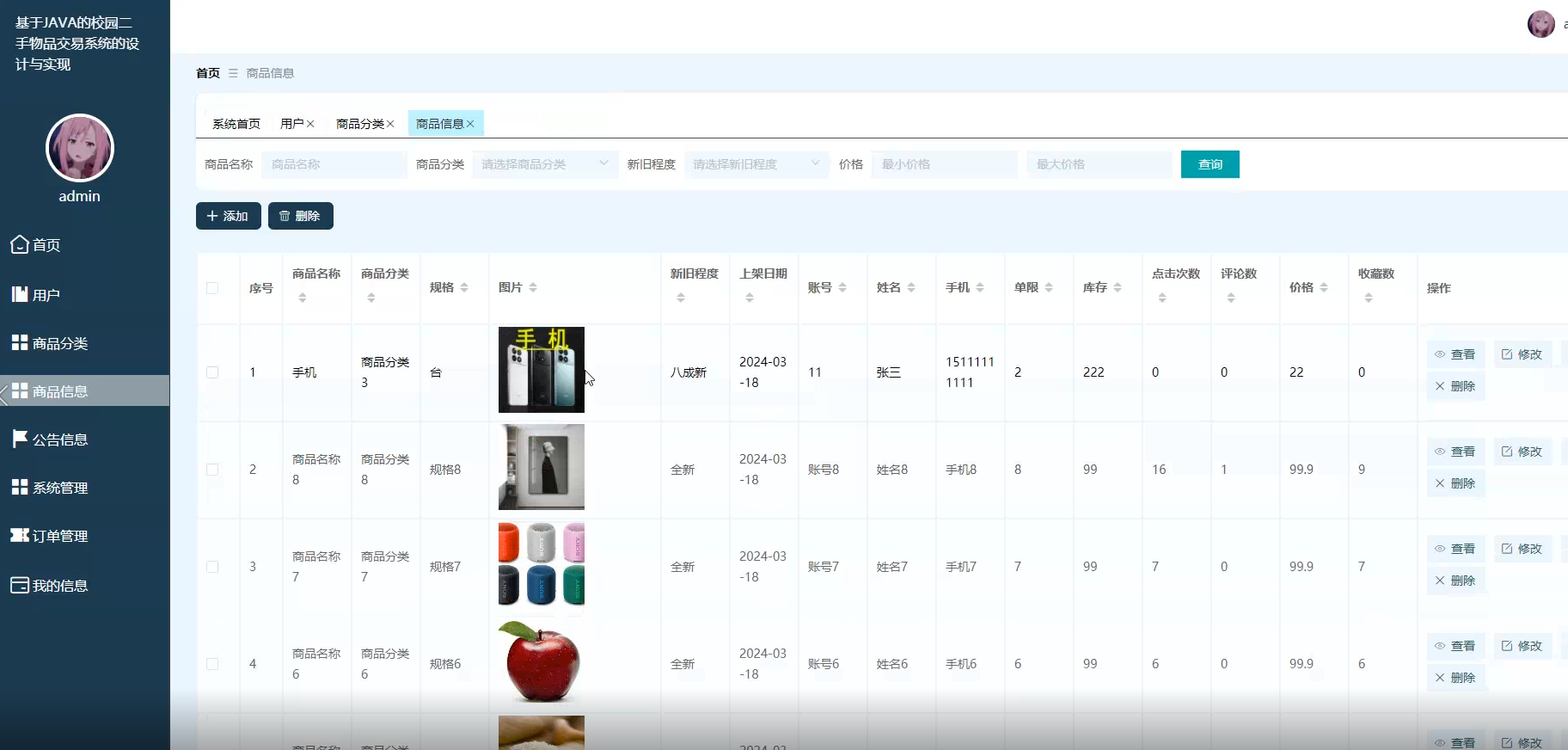Sort by 价格 column arrows
Viewport: 1568px width, 750px height.
[x=1324, y=287]
